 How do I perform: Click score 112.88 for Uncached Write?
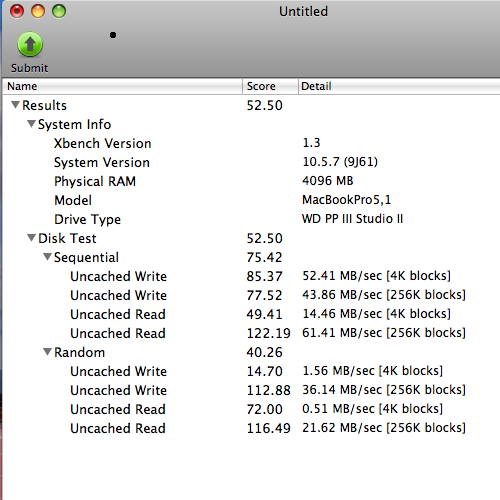268,390
